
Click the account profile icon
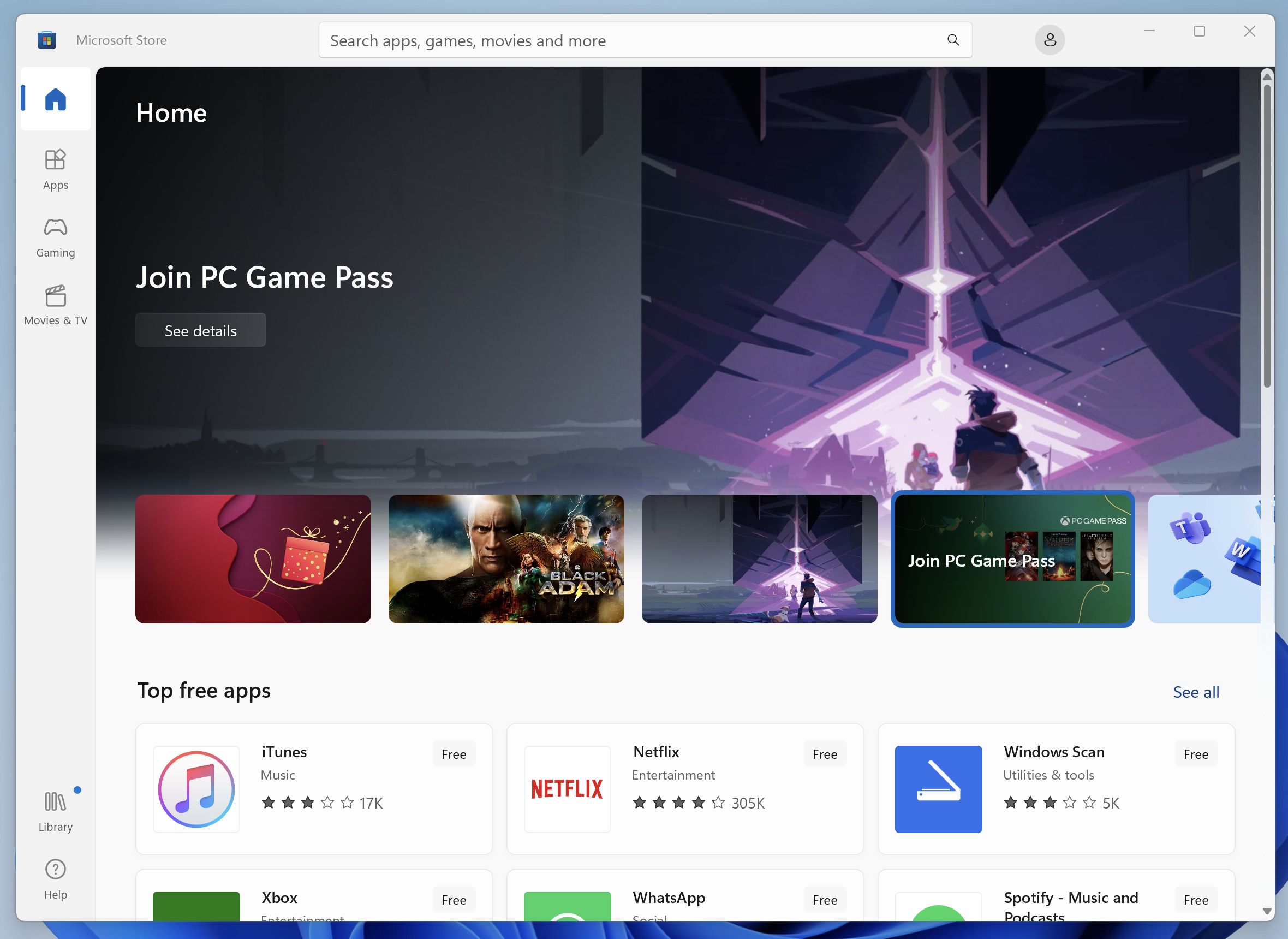[1049, 40]
